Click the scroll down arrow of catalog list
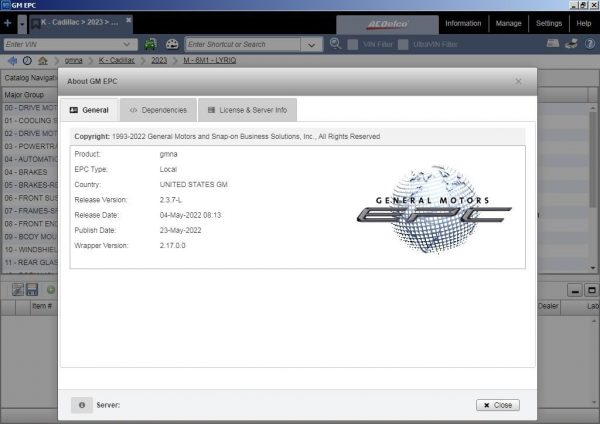 coord(593,268)
